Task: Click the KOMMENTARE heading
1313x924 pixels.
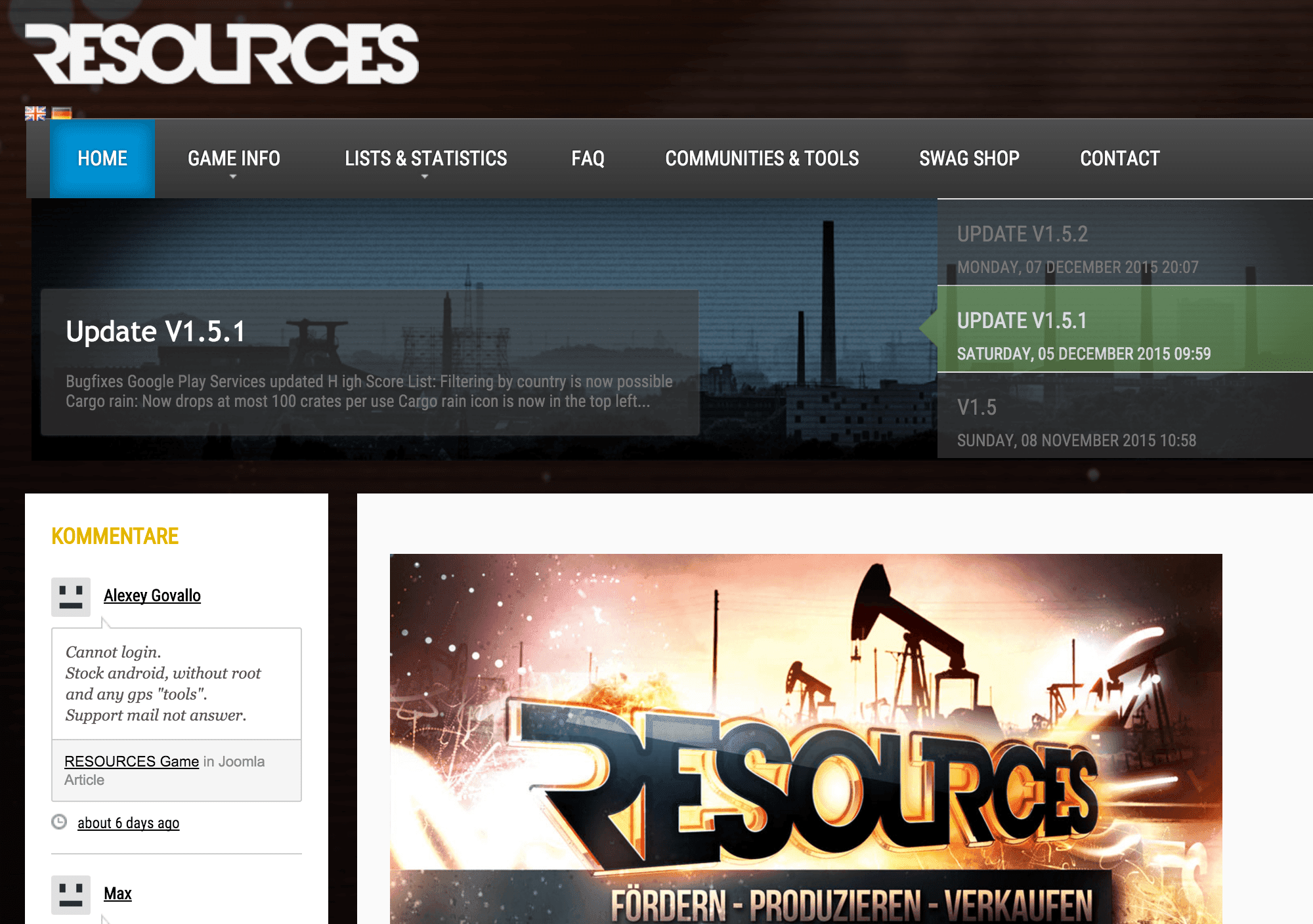Action: [115, 536]
